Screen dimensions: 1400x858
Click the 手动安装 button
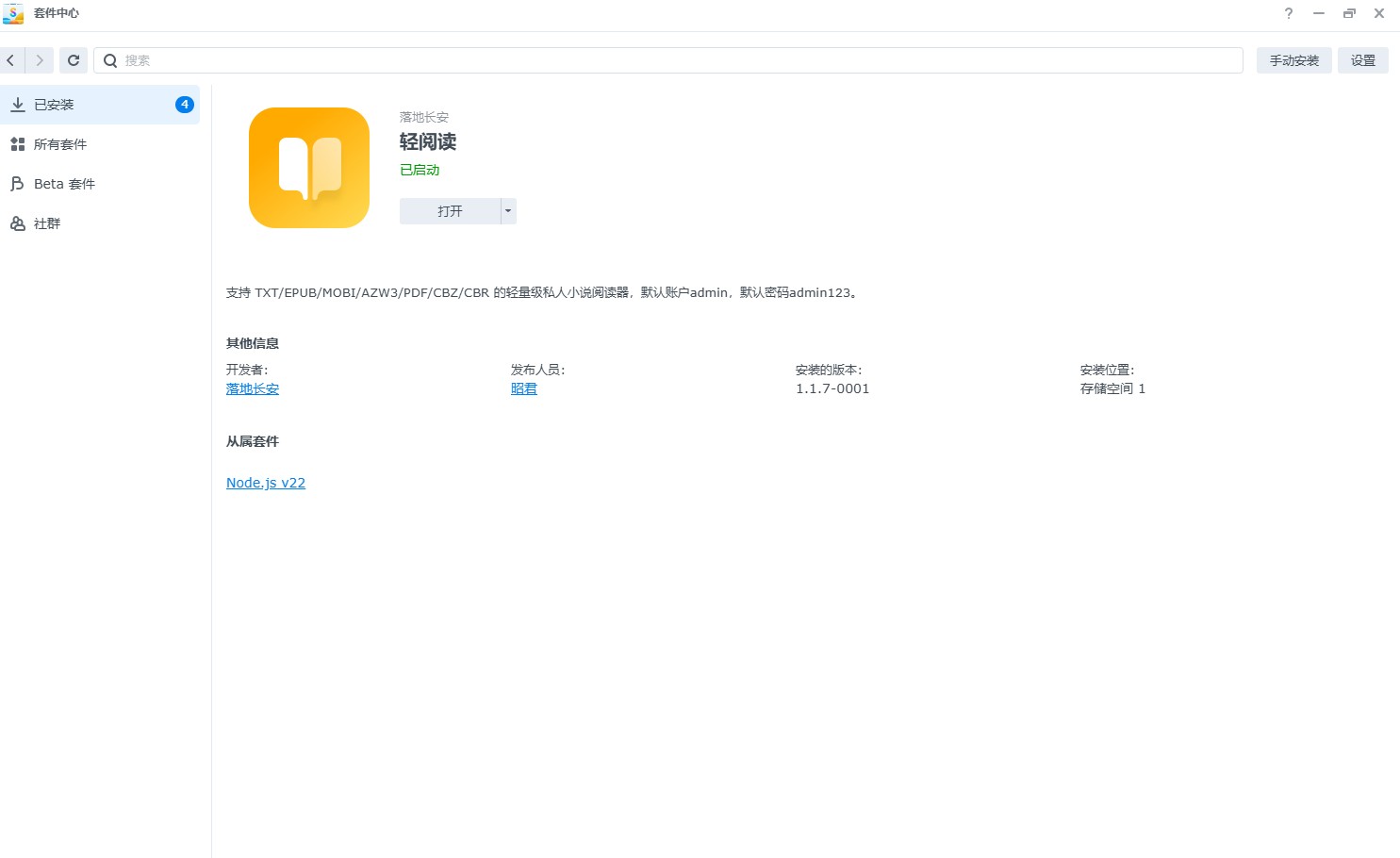(1293, 60)
